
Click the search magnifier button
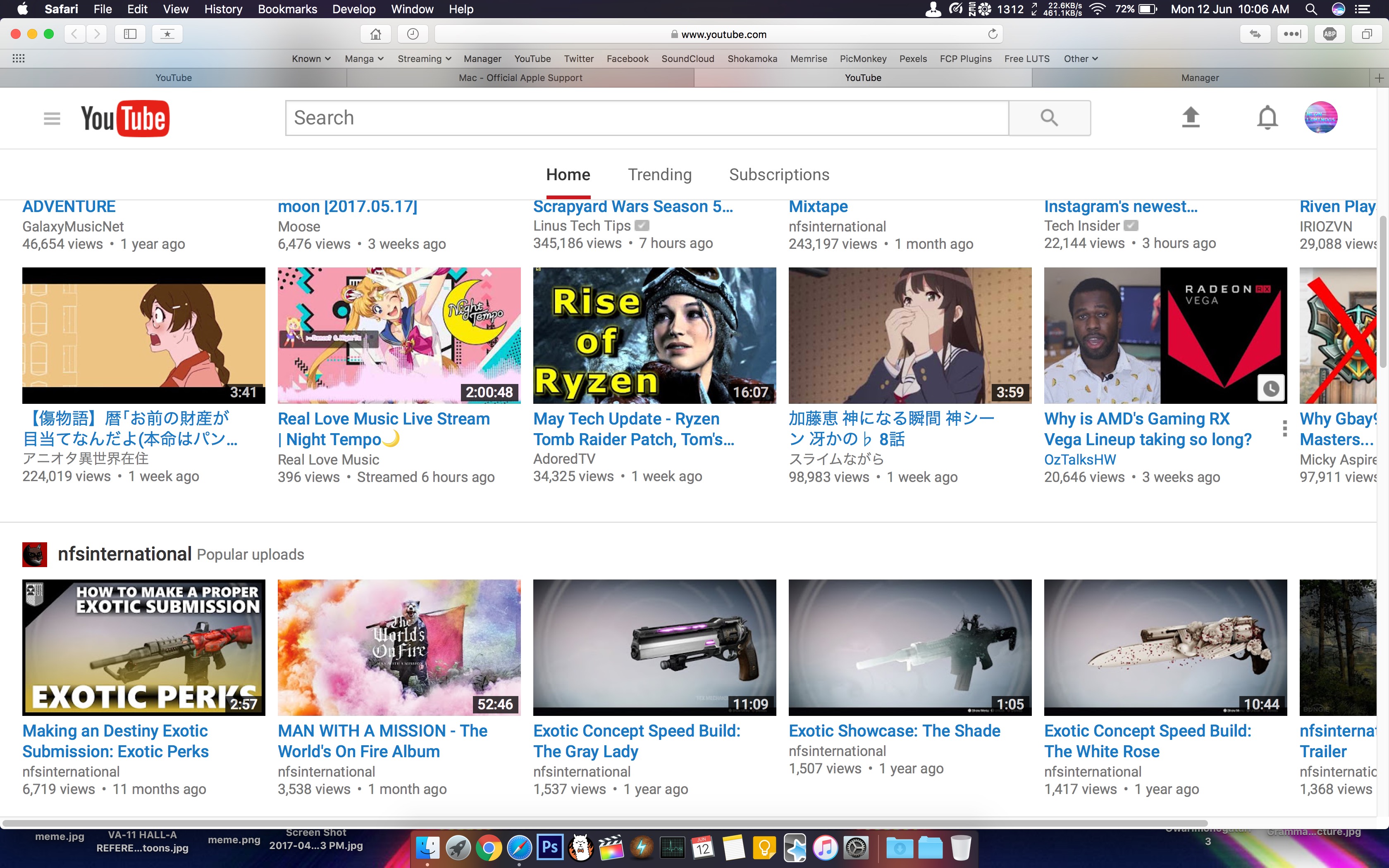pyautogui.click(x=1049, y=118)
